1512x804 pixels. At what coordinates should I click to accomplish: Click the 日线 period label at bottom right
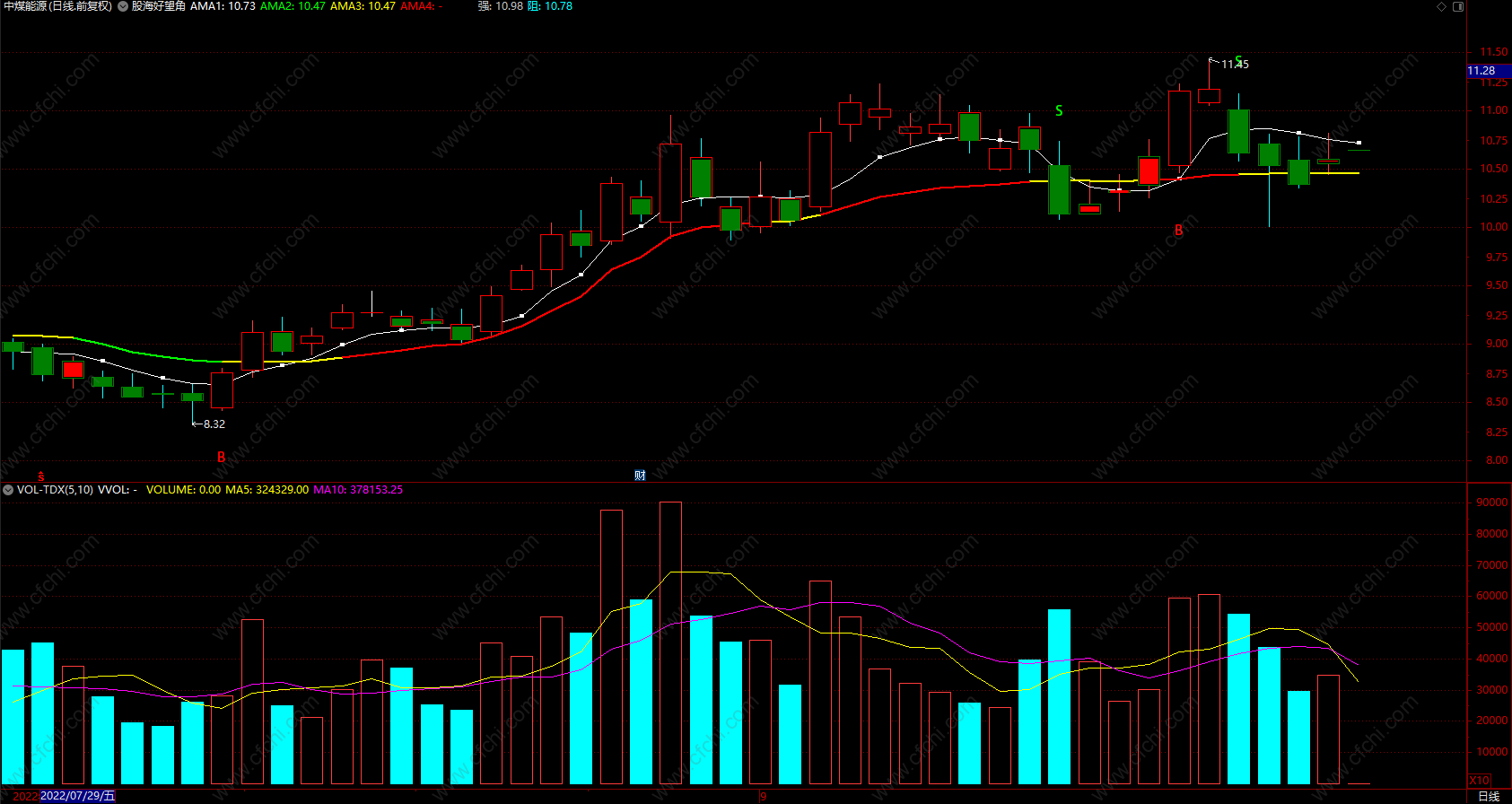[1489, 797]
